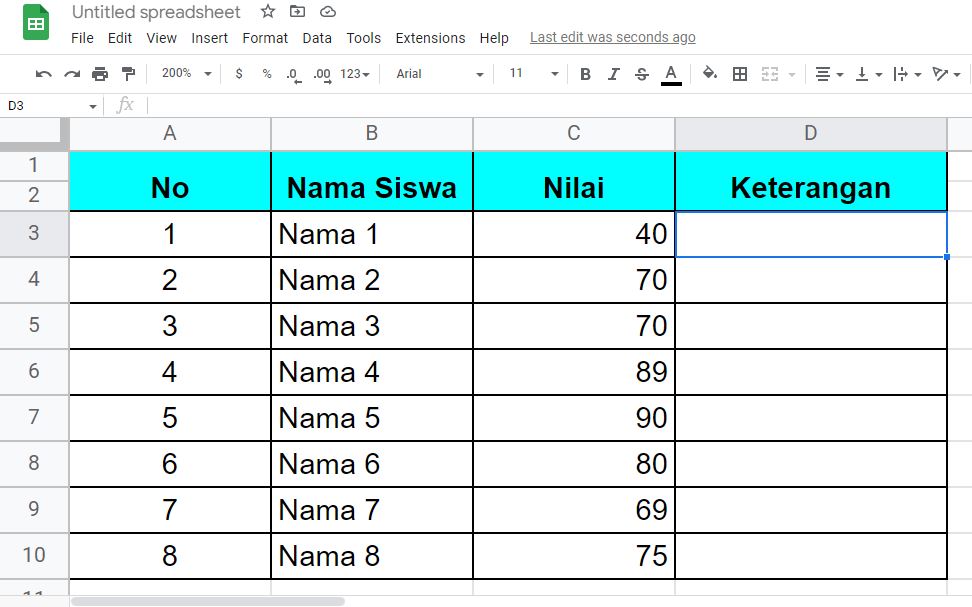This screenshot has height=607, width=972.
Task: Select row 10 header
Action: (34, 556)
